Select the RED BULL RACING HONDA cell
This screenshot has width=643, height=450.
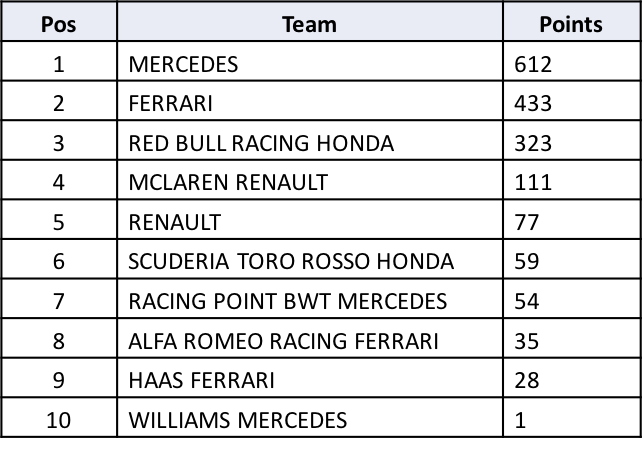310,140
